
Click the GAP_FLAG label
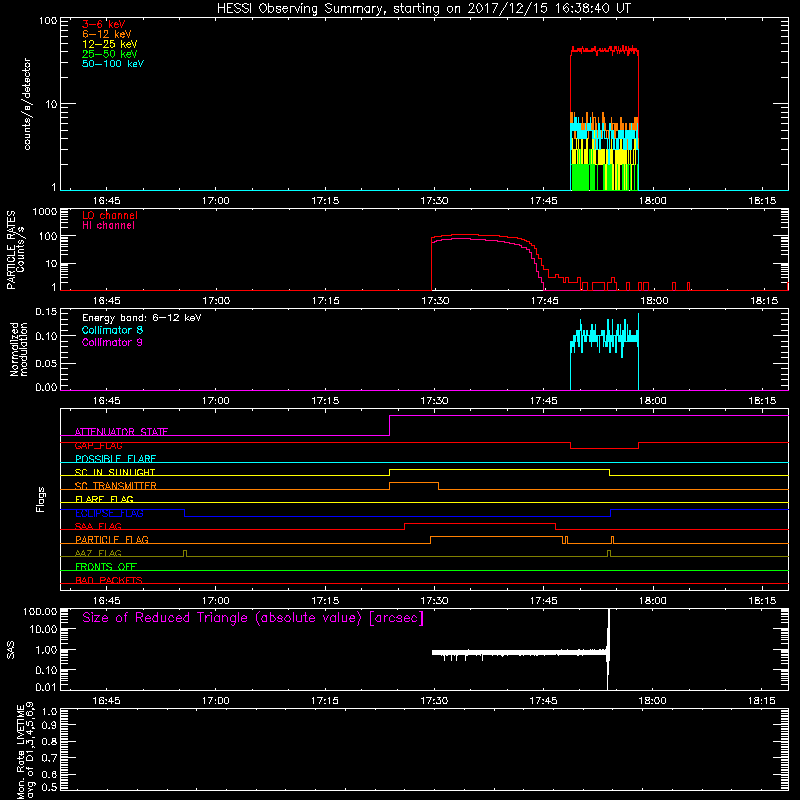(x=98, y=445)
